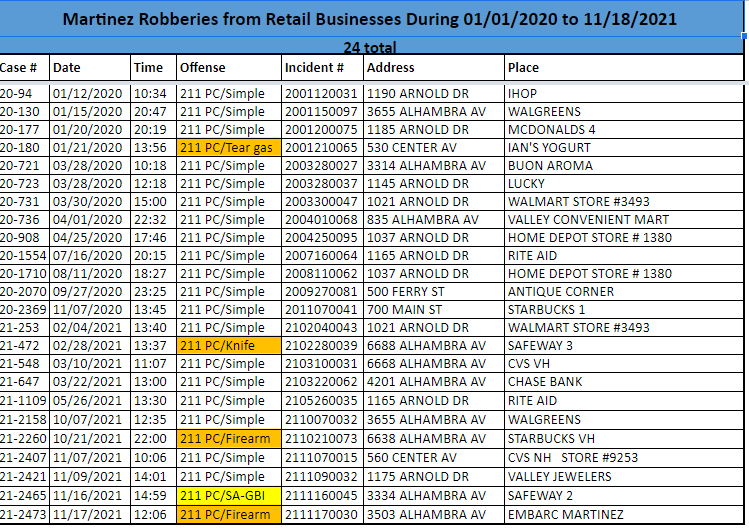Select case number '21-1109'
Viewport: 749px width, 531px height.
point(24,401)
